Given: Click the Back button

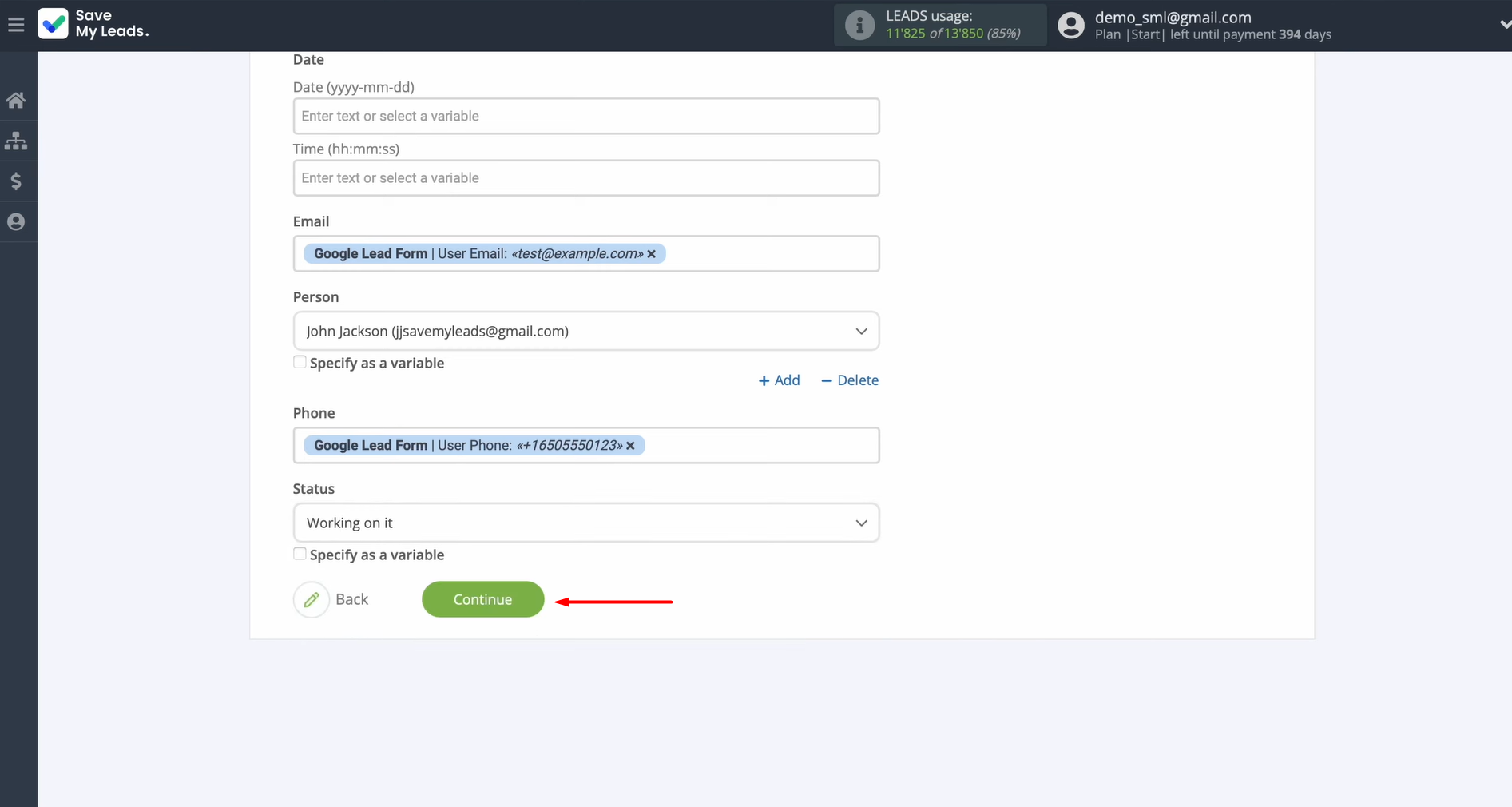Looking at the screenshot, I should [331, 599].
